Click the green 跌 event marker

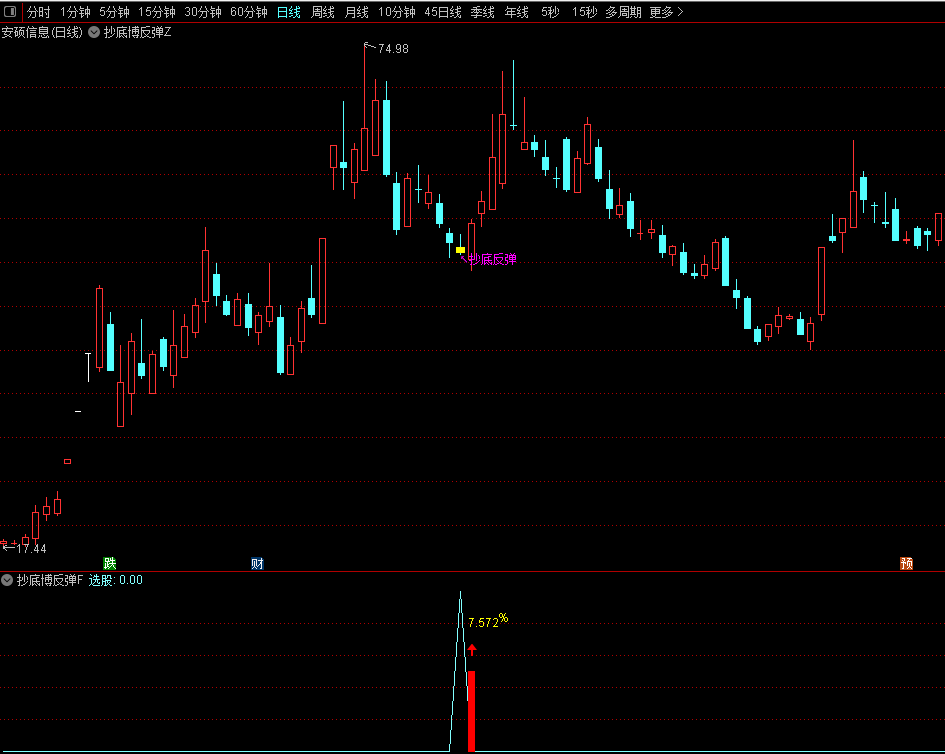coord(110,563)
